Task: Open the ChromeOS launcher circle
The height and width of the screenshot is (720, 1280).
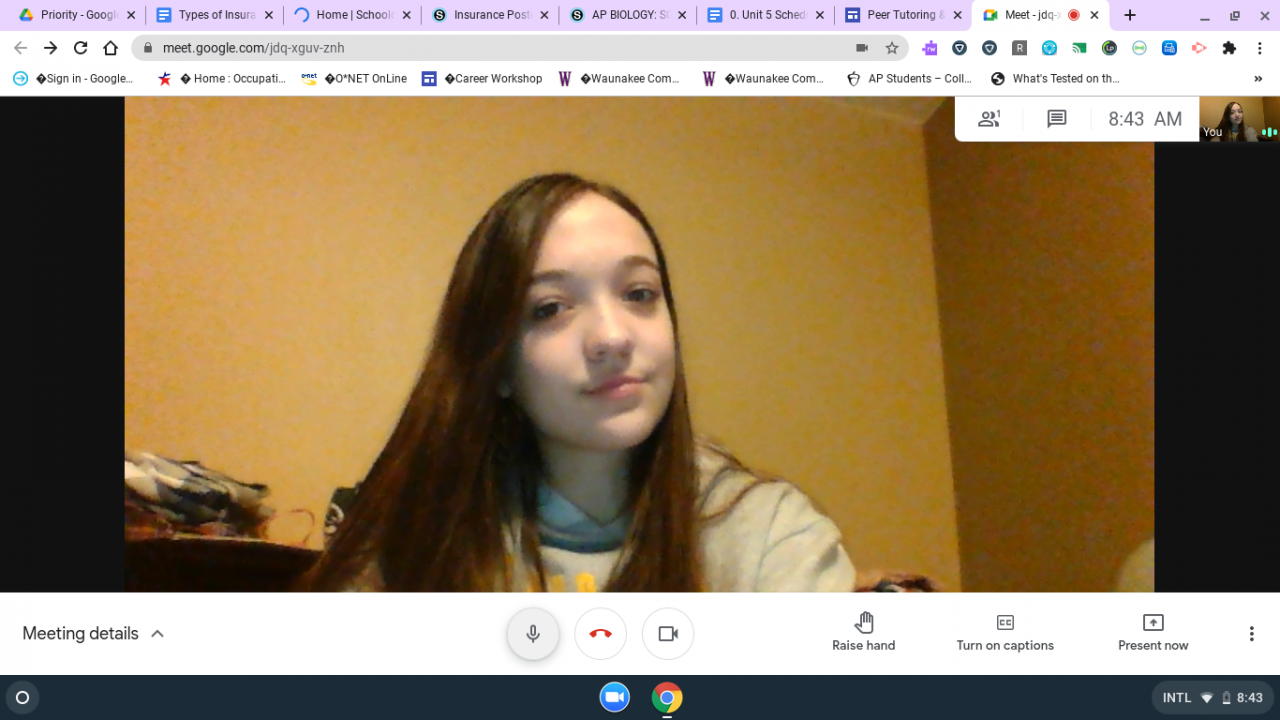Action: point(23,698)
